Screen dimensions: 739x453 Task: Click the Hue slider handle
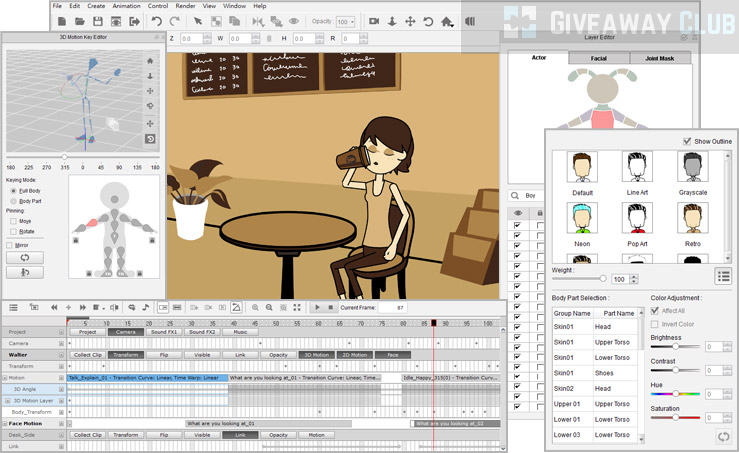pos(675,394)
